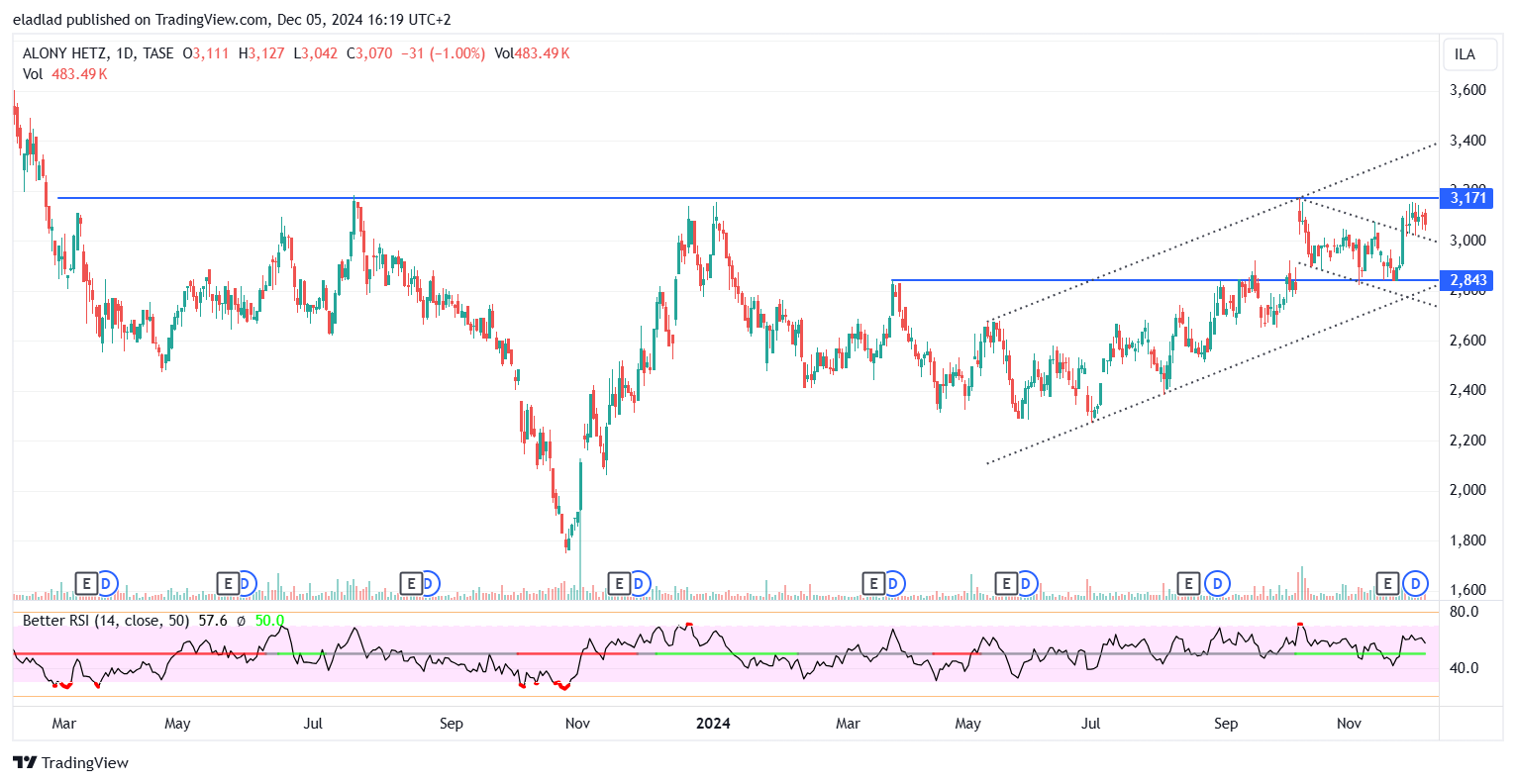Open the fifth dividend D marker from left

pyautogui.click(x=894, y=584)
